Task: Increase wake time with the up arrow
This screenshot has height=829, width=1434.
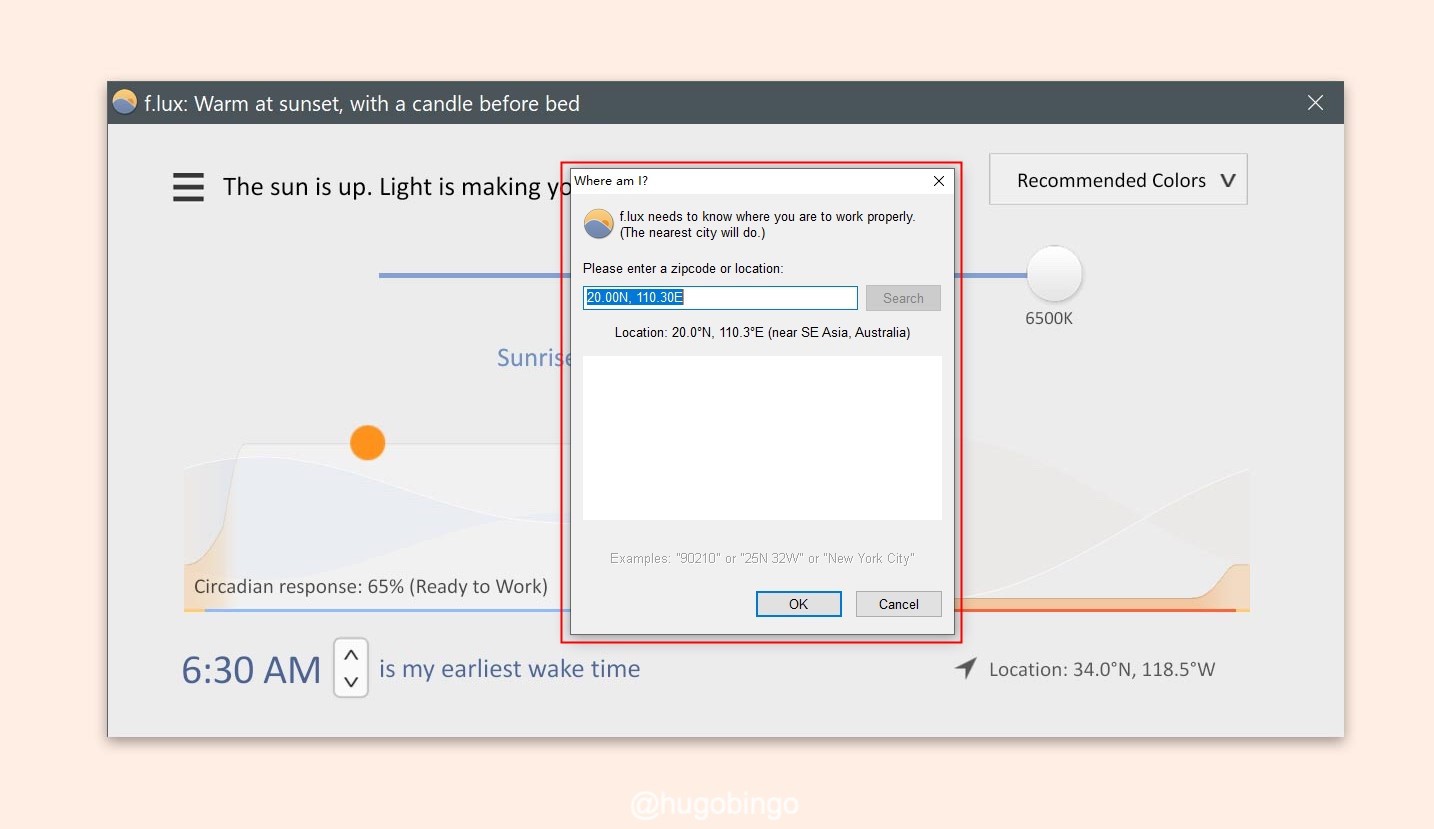Action: tap(351, 655)
